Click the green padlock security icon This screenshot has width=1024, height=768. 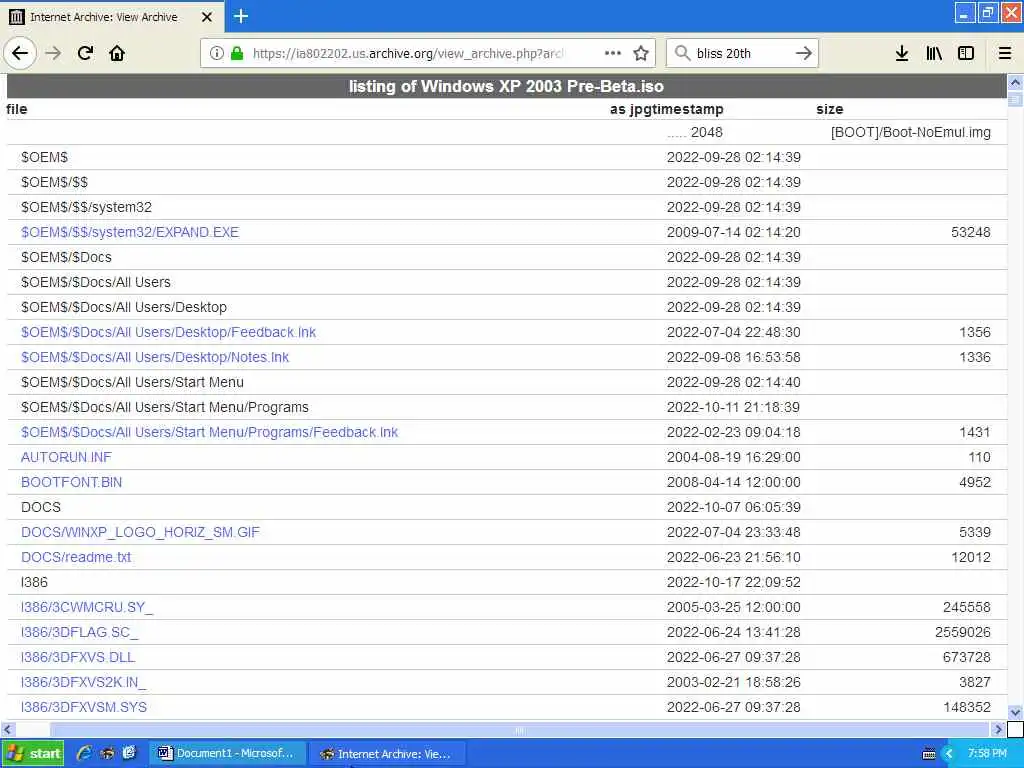(237, 54)
